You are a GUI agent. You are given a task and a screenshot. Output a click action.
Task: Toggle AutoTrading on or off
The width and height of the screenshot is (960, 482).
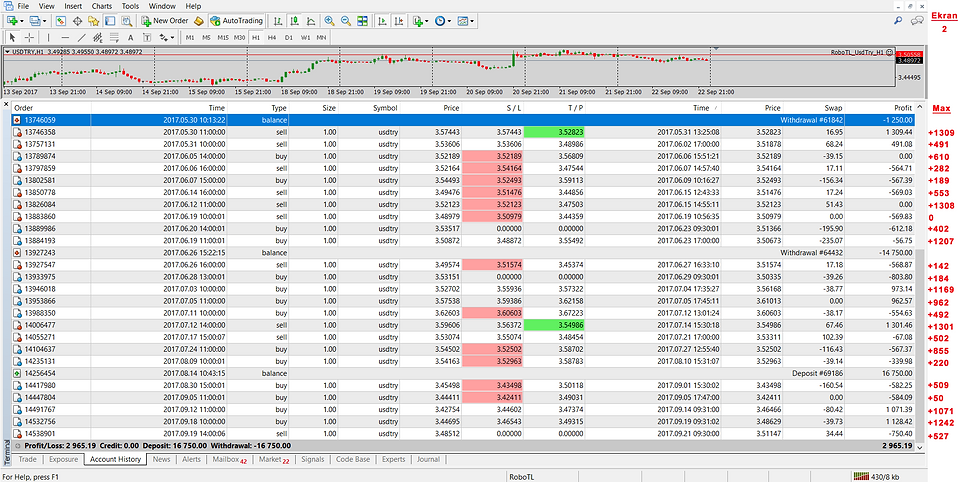pyautogui.click(x=236, y=21)
